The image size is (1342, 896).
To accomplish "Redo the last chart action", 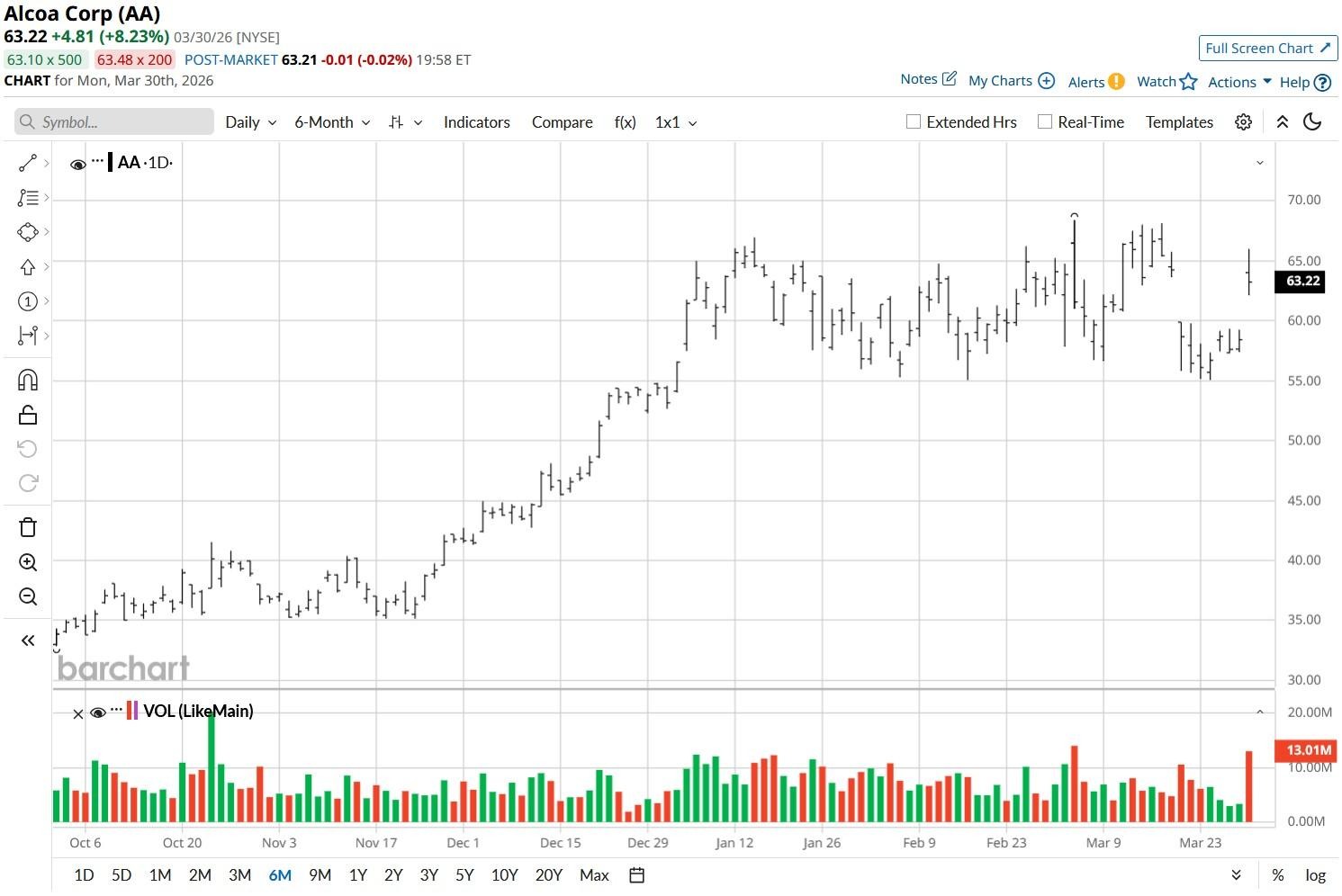I will tap(28, 483).
